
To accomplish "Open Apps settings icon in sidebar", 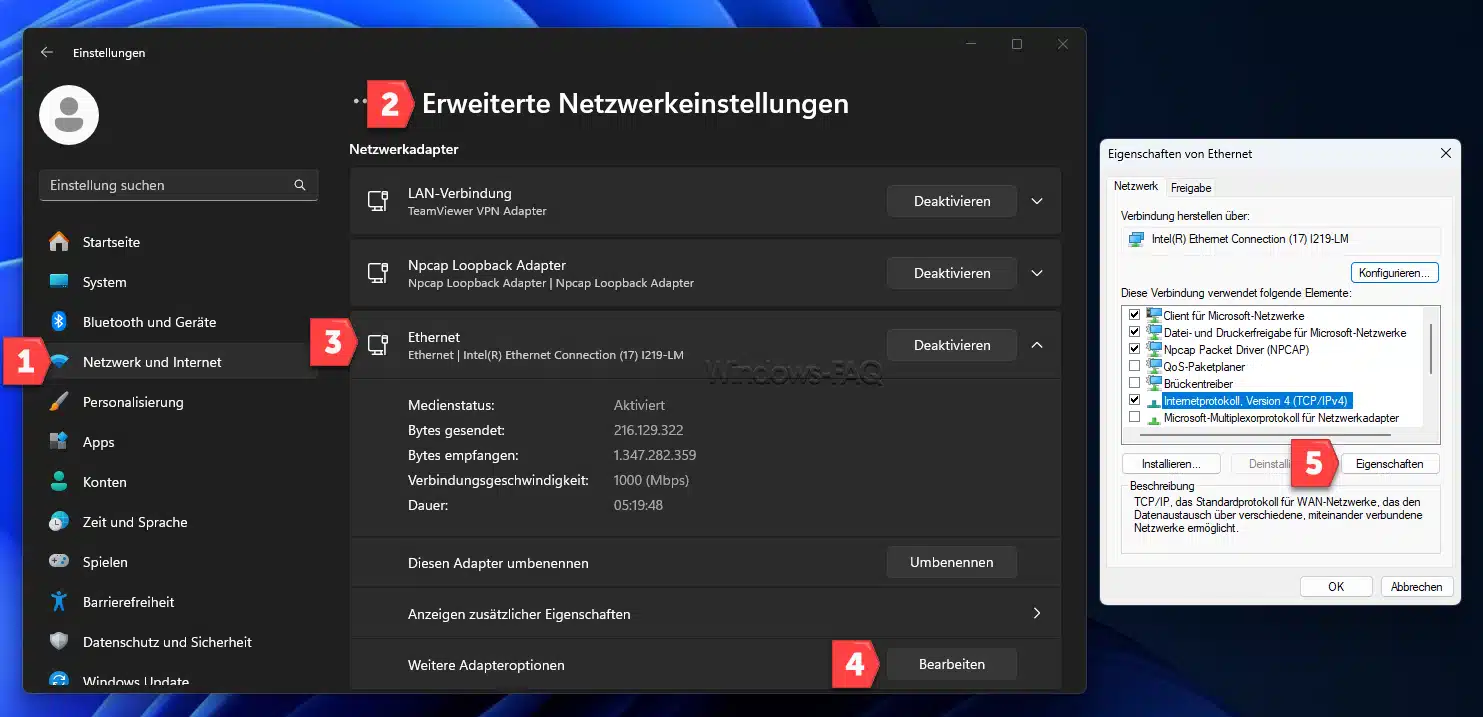I will click(59, 442).
